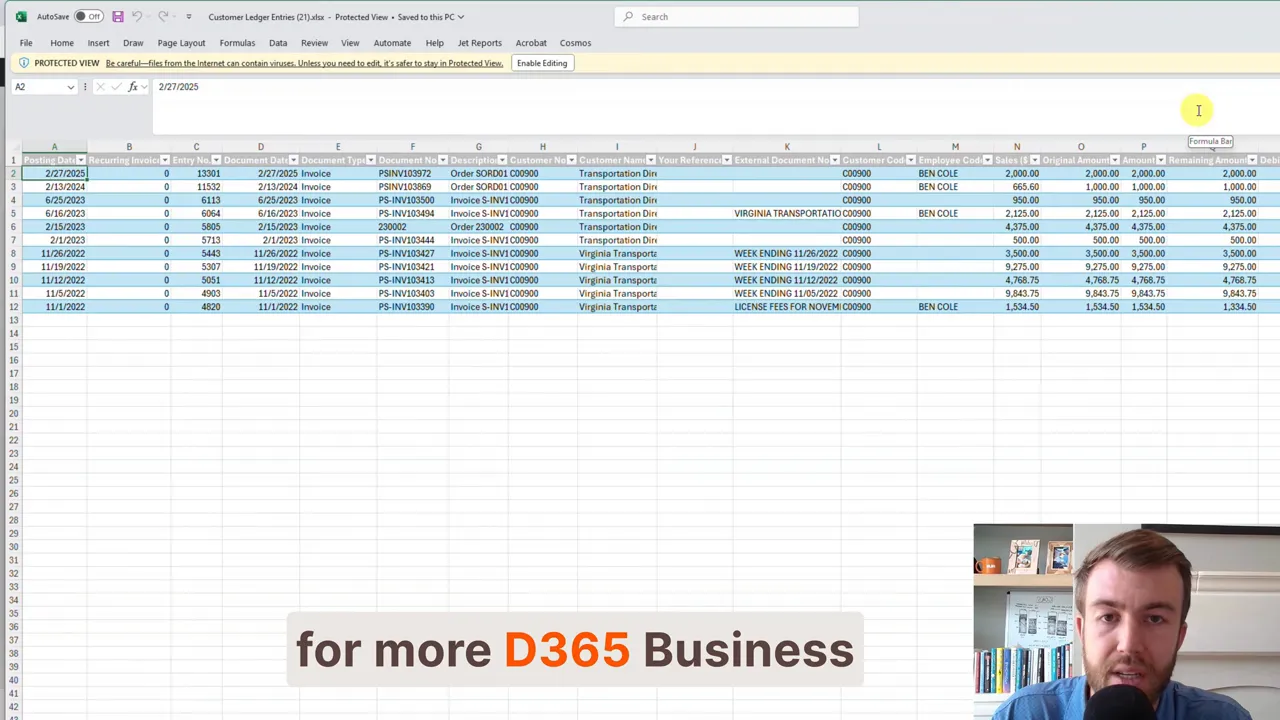Switch to the Formulas ribbon tab
Screen dimensions: 1280x720
[237, 42]
